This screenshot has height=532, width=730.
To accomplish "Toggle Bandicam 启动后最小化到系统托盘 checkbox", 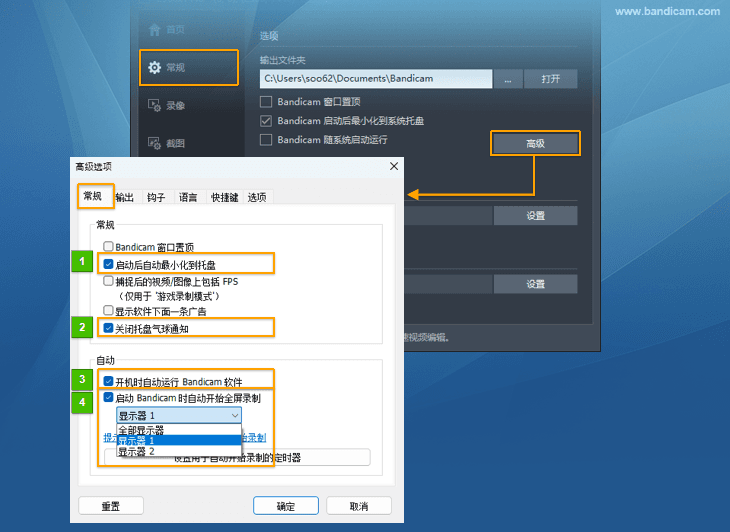I will (266, 121).
